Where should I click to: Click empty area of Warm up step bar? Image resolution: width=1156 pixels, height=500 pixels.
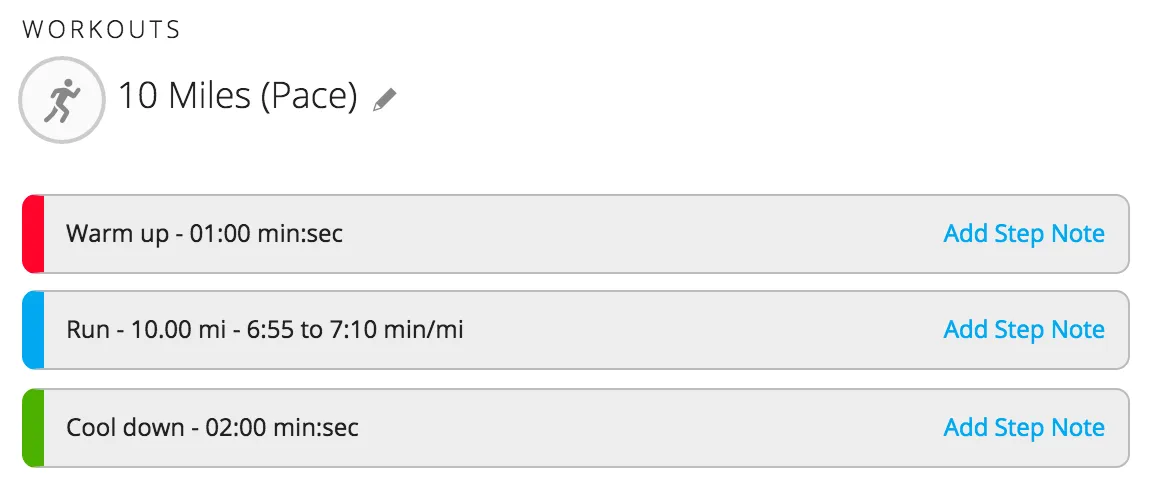pos(641,234)
